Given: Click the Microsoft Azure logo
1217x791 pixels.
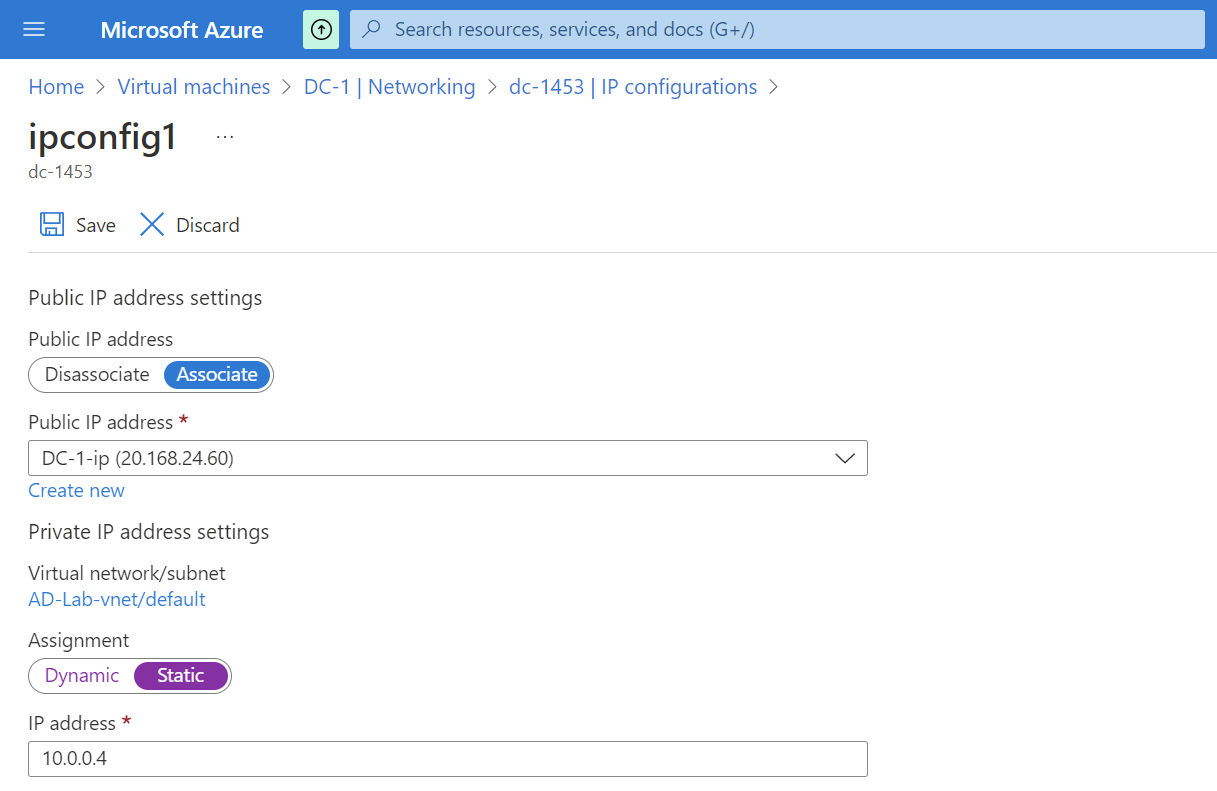Looking at the screenshot, I should click(181, 29).
